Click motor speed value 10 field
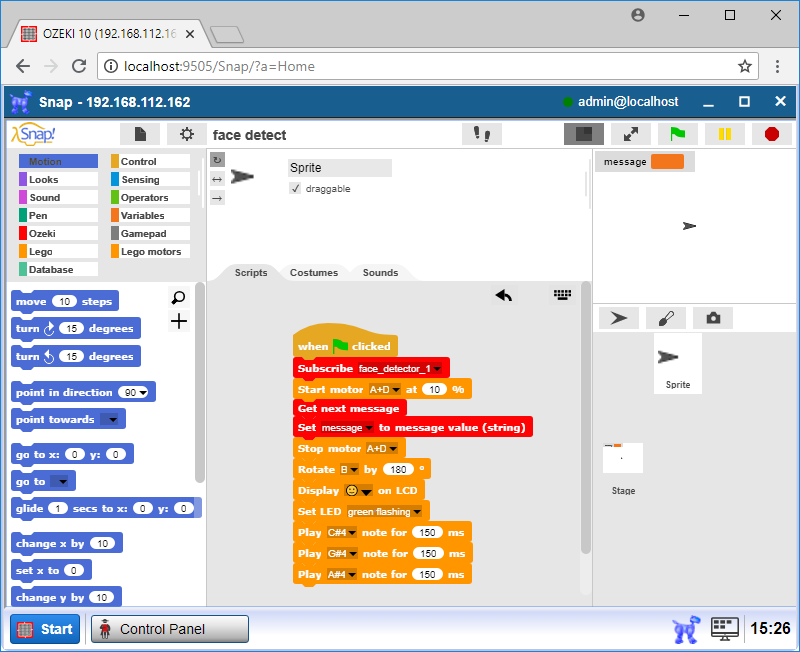 435,390
